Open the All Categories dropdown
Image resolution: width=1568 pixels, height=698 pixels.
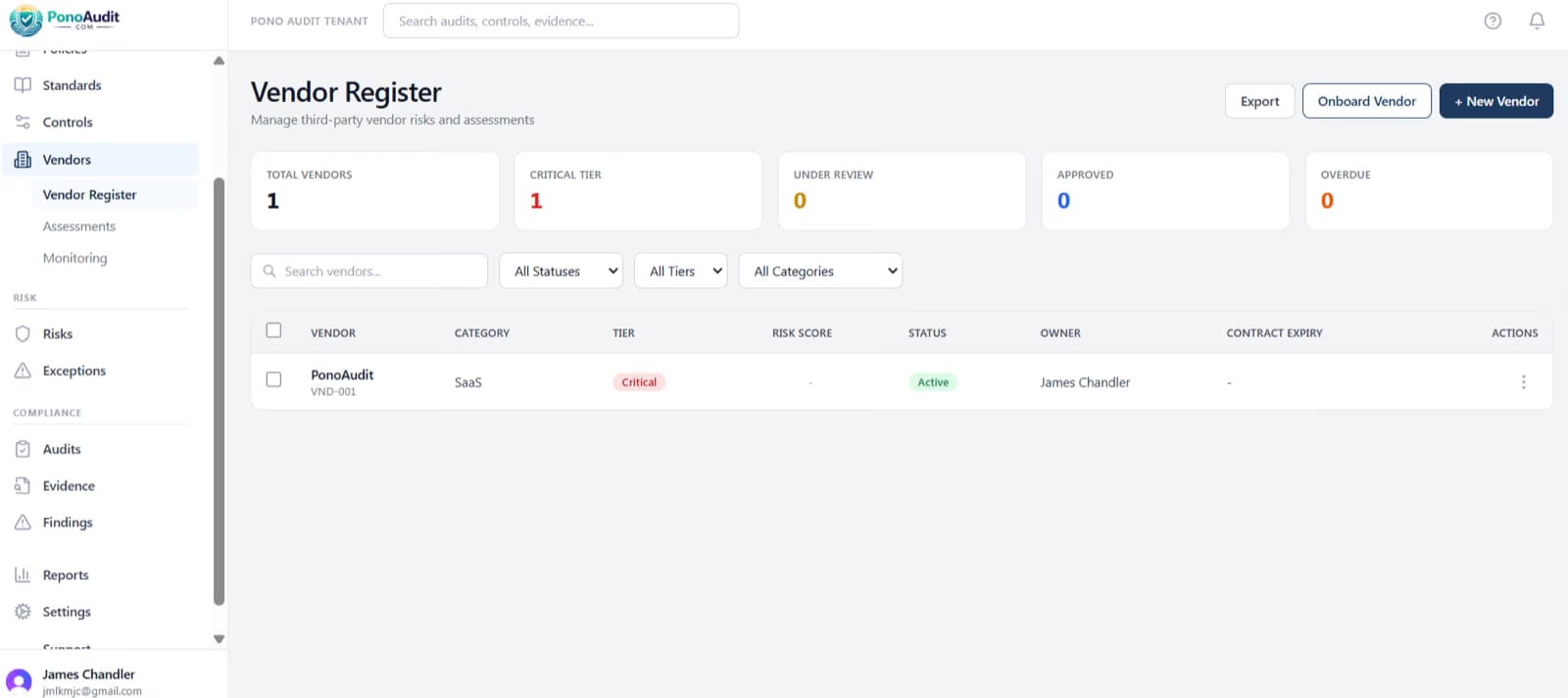(x=820, y=272)
